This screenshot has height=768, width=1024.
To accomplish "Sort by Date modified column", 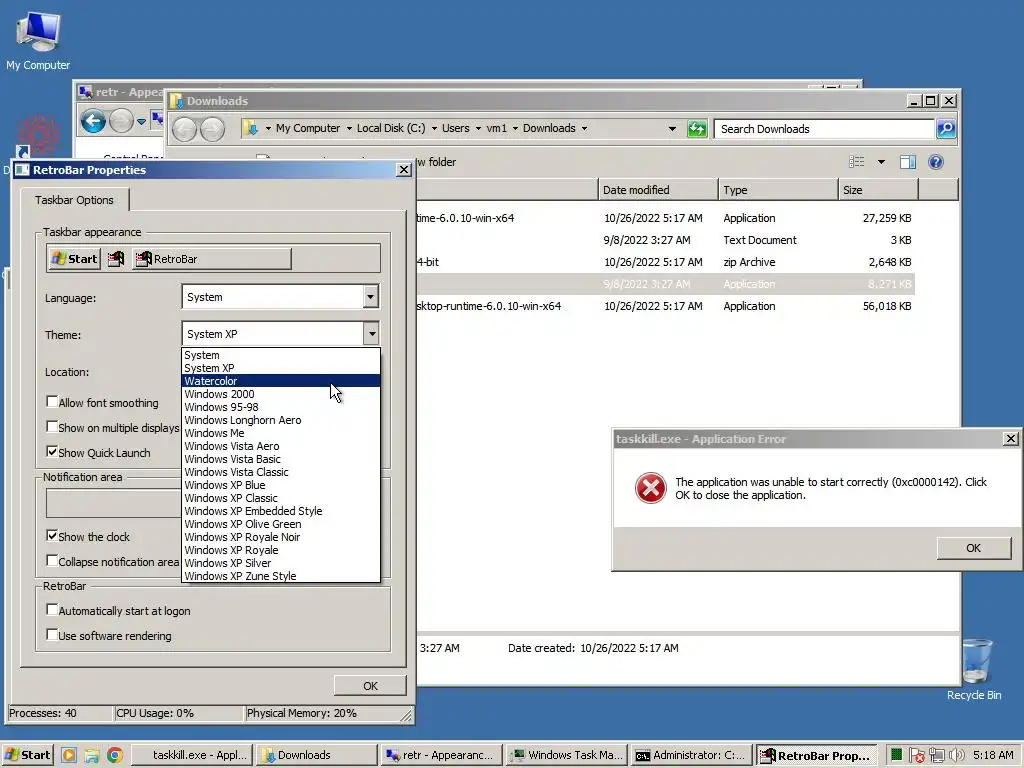I will point(658,190).
